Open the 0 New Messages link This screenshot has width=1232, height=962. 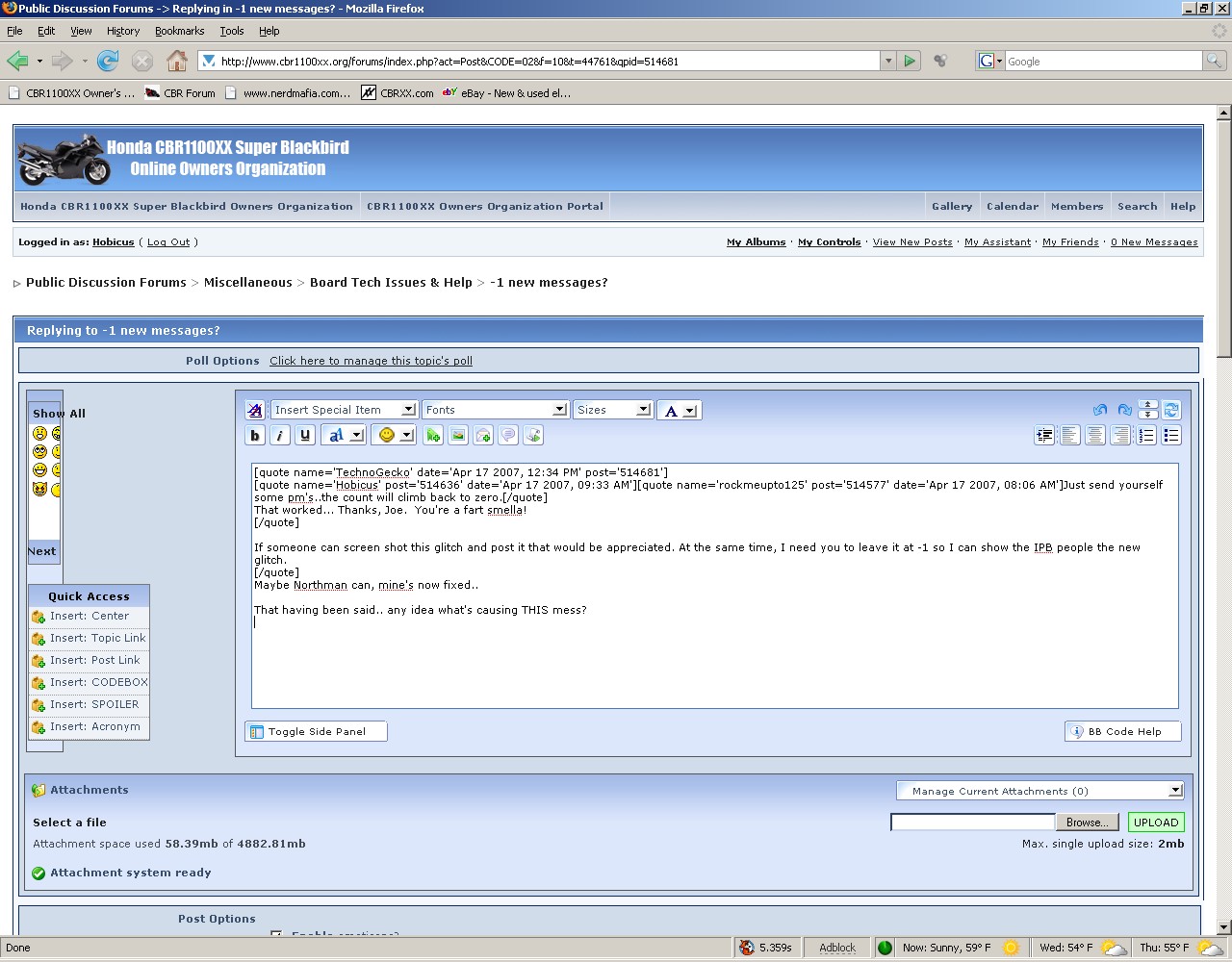tap(1154, 242)
